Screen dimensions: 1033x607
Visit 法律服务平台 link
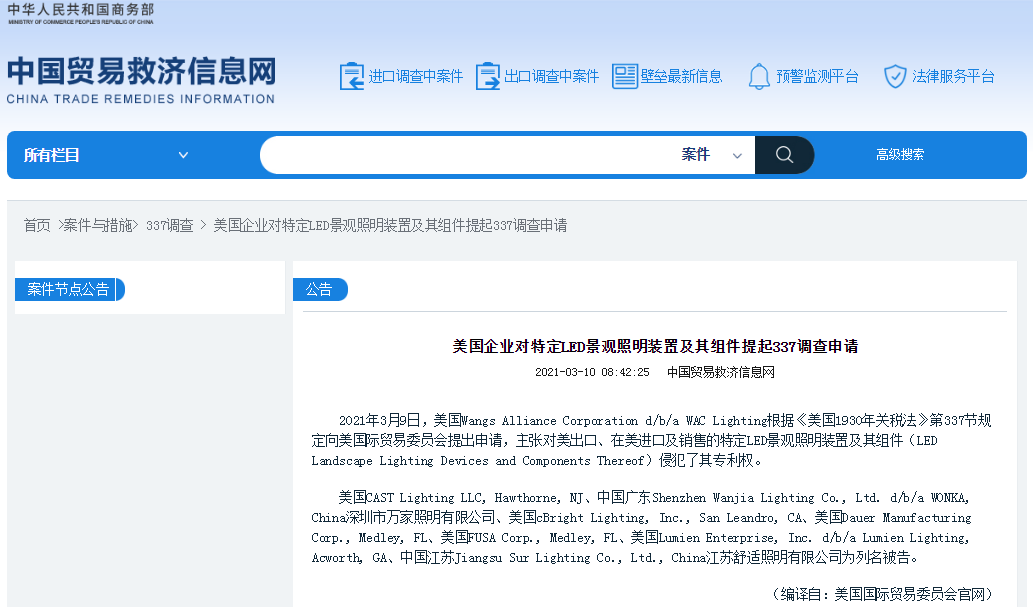click(953, 76)
